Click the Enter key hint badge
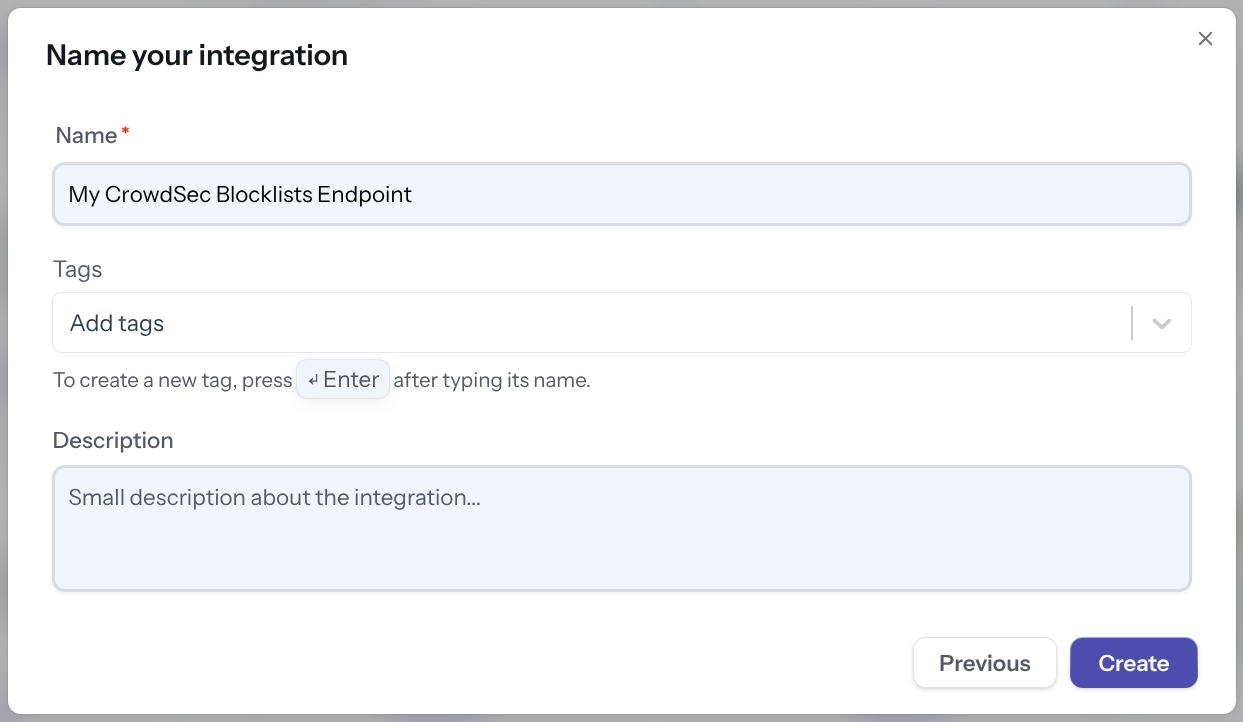The height and width of the screenshot is (722, 1243). (342, 379)
